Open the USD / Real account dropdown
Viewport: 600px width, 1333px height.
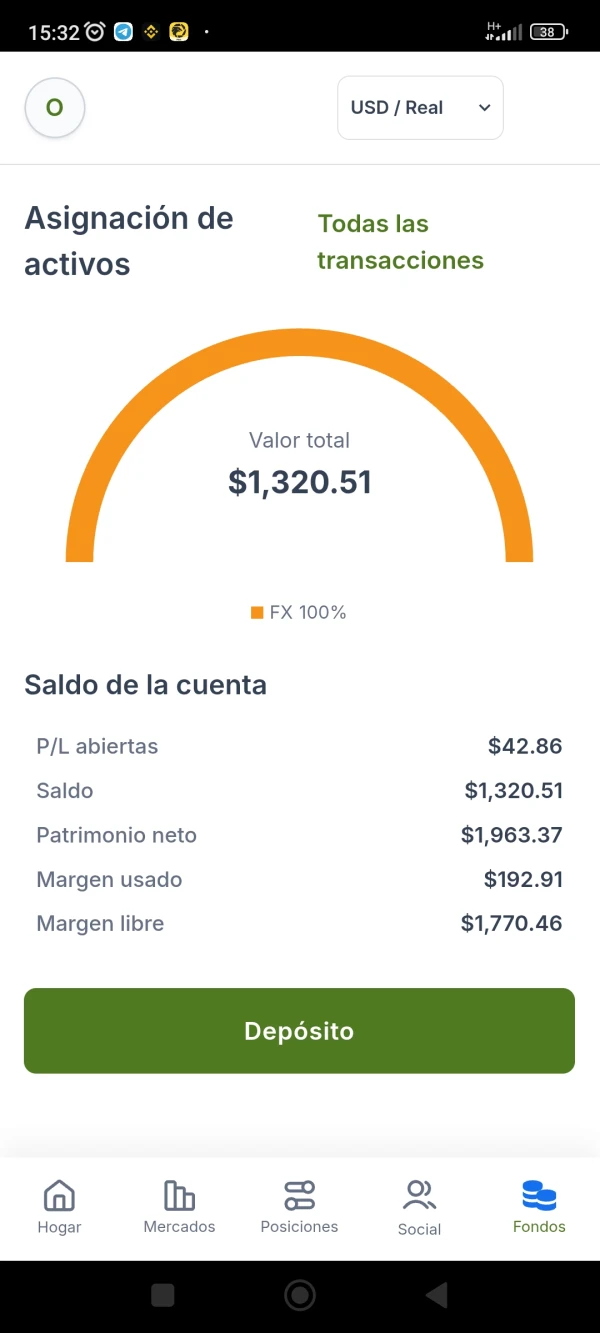[x=420, y=108]
